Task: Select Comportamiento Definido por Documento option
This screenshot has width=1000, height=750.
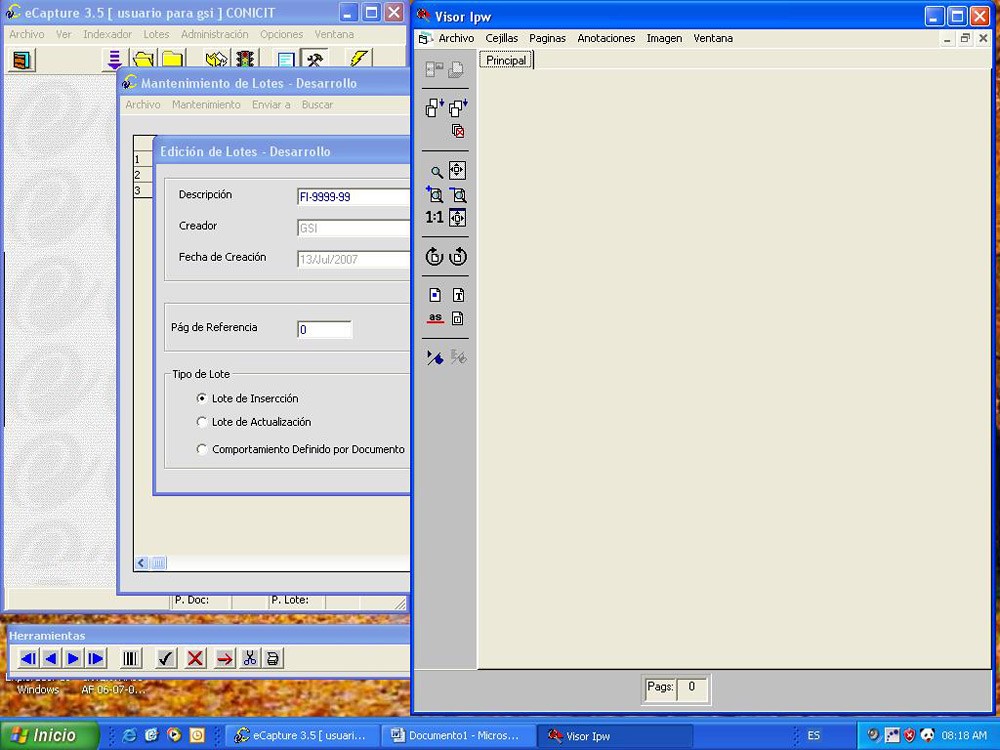Action: [202, 449]
